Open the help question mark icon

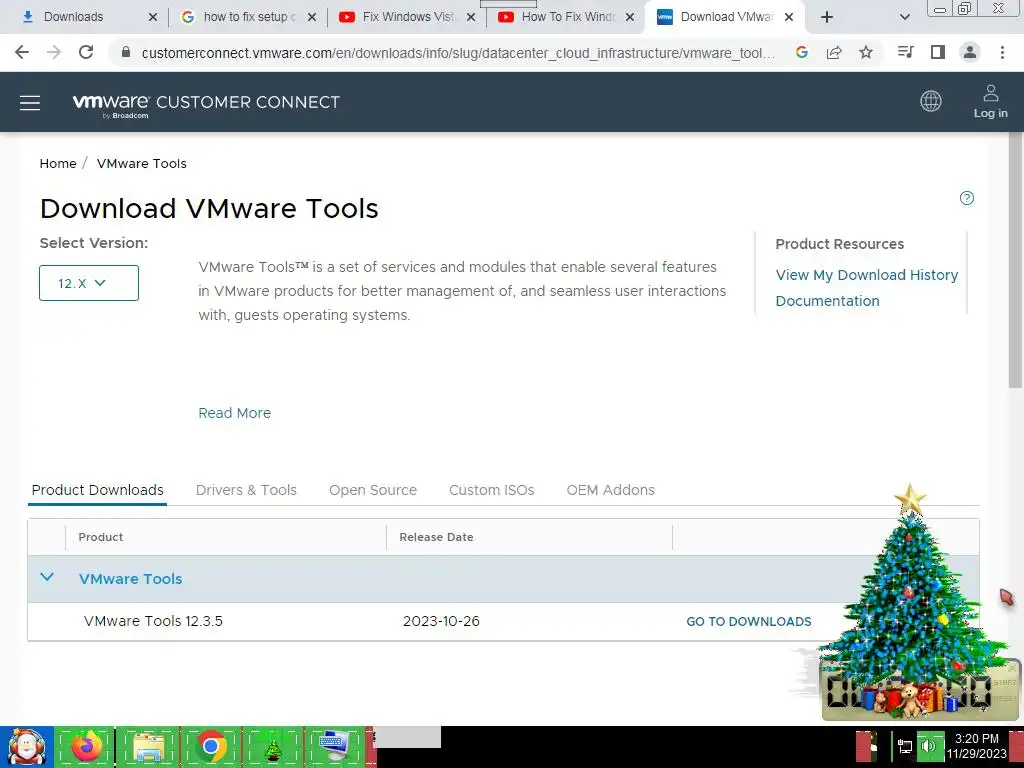click(x=967, y=198)
